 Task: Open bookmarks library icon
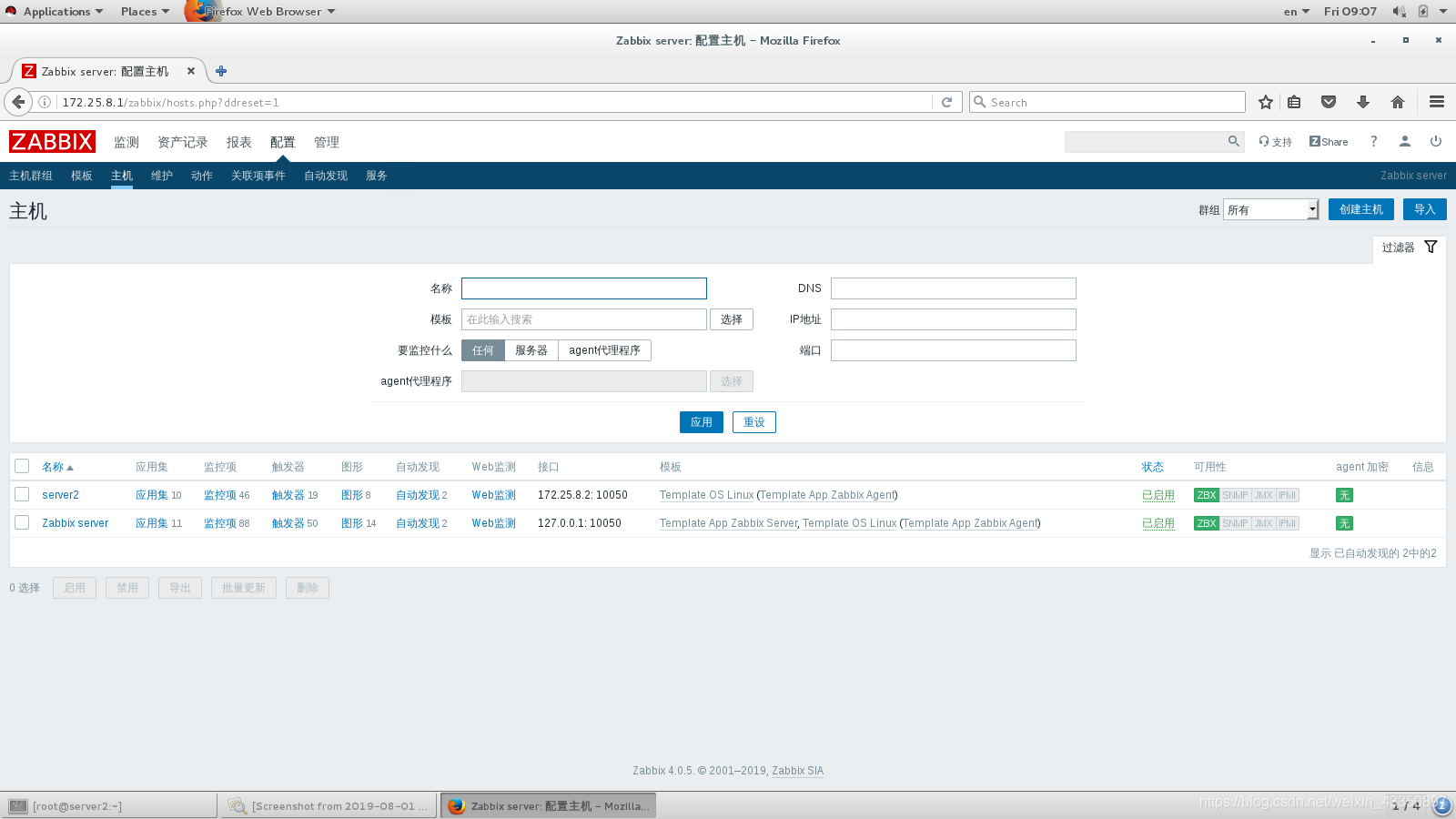(x=1294, y=102)
